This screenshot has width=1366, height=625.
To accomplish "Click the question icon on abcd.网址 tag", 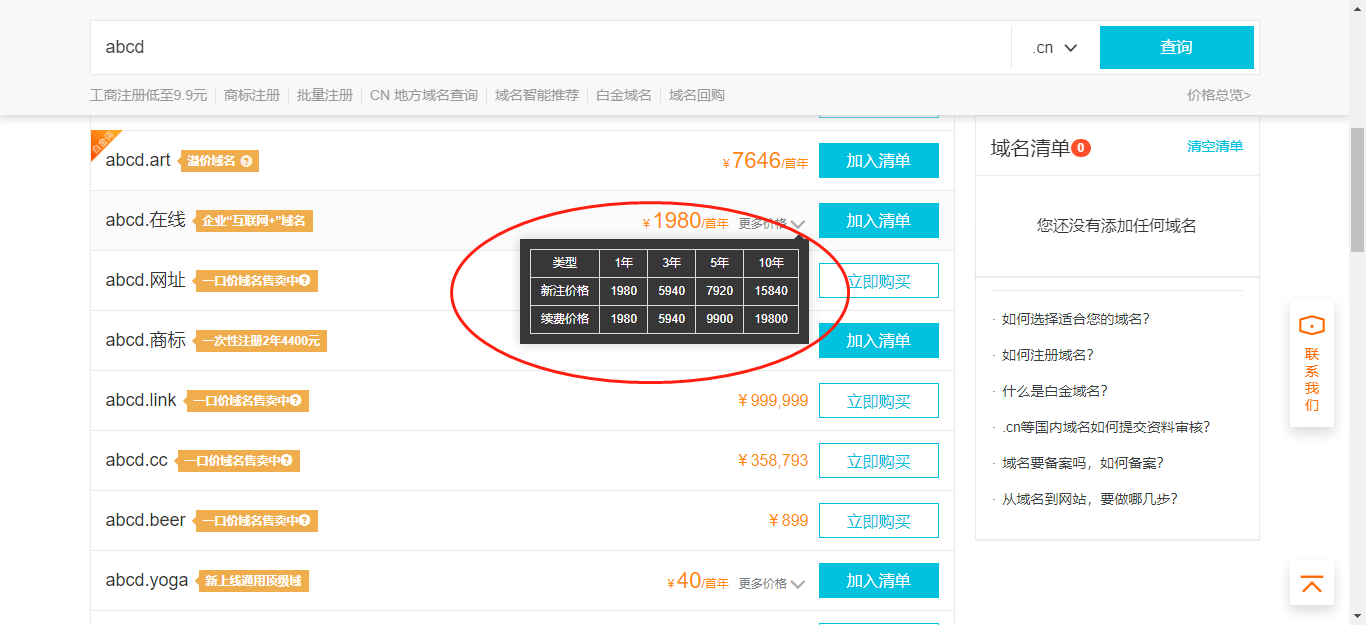I will coord(304,281).
